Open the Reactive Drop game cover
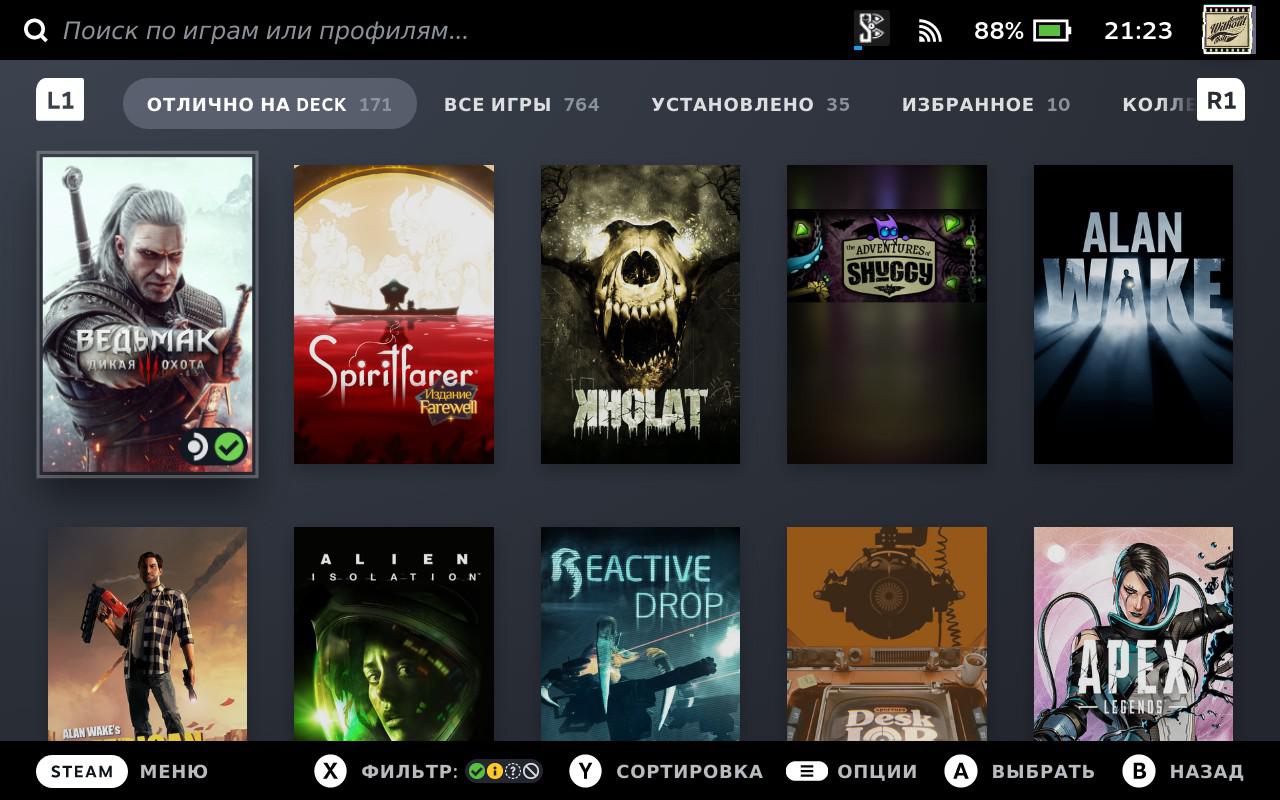The image size is (1280, 800). 640,634
